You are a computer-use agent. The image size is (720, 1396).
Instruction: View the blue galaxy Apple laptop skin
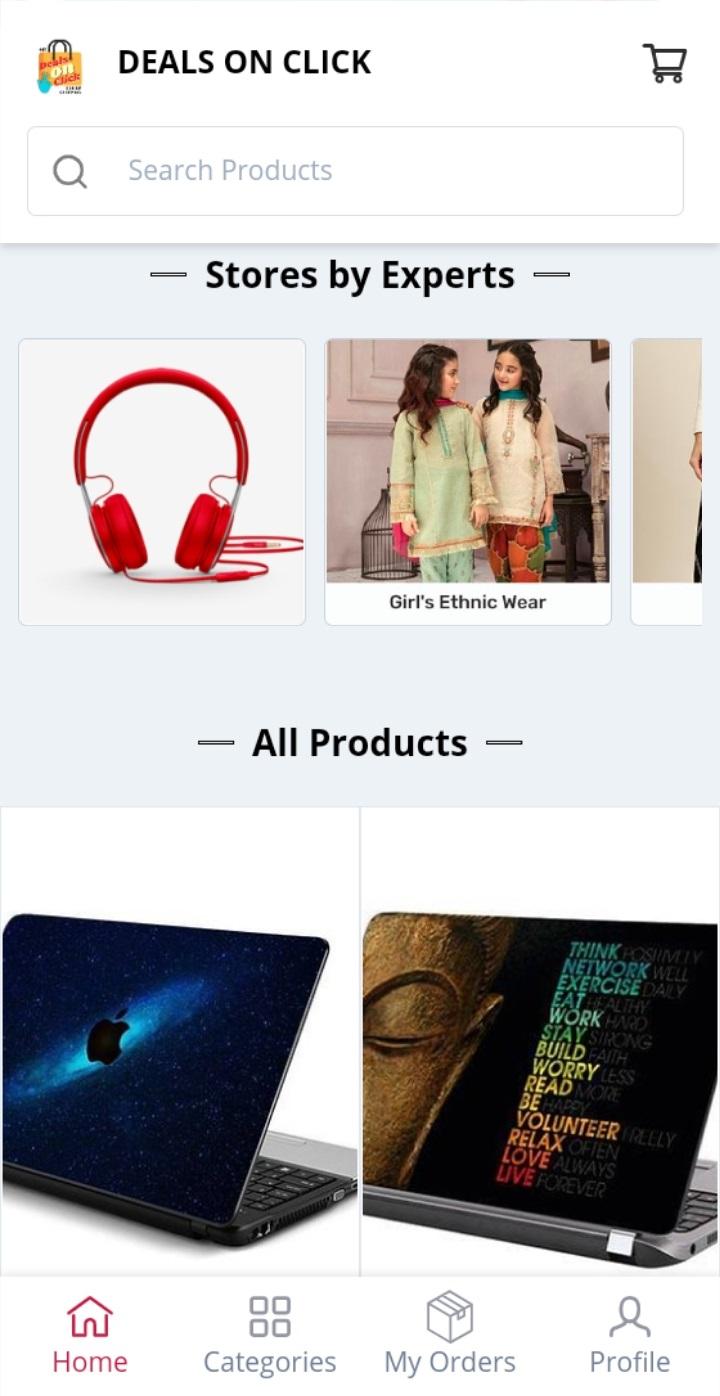(x=180, y=1041)
